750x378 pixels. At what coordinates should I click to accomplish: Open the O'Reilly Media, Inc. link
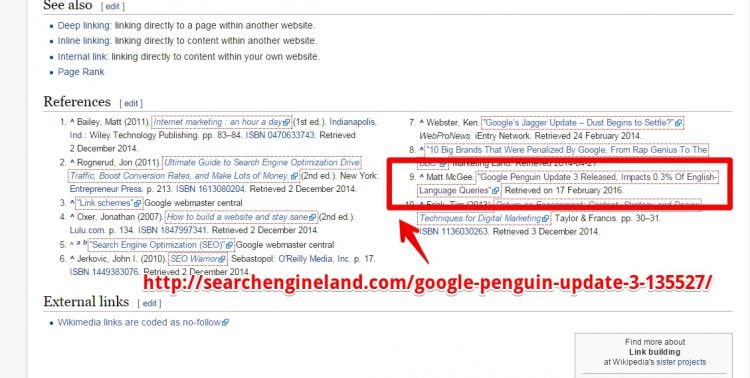[314, 259]
